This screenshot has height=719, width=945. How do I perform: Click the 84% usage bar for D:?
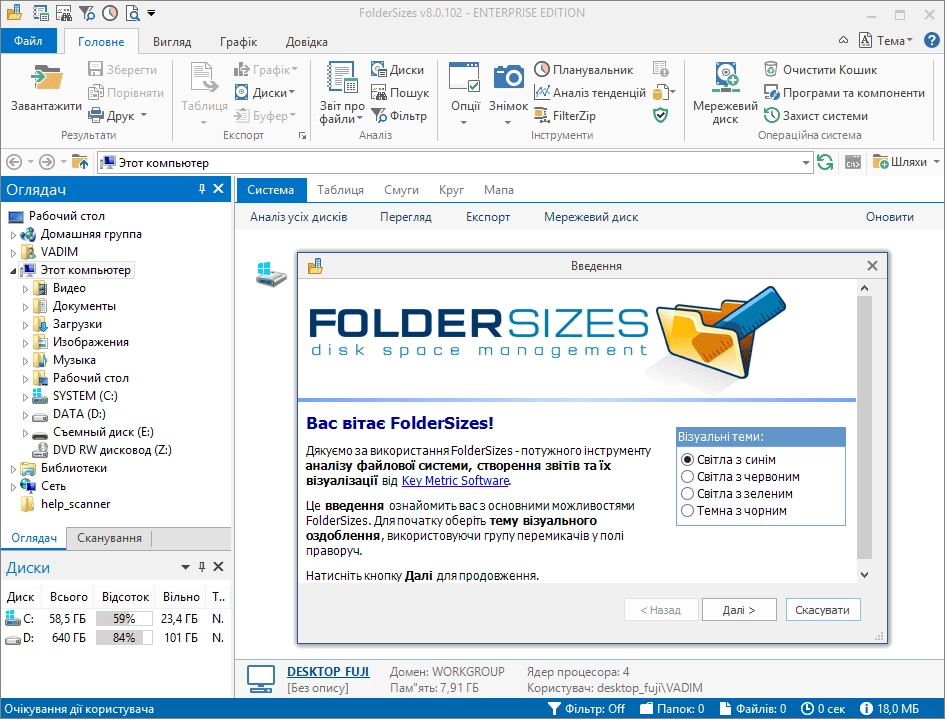coord(124,638)
